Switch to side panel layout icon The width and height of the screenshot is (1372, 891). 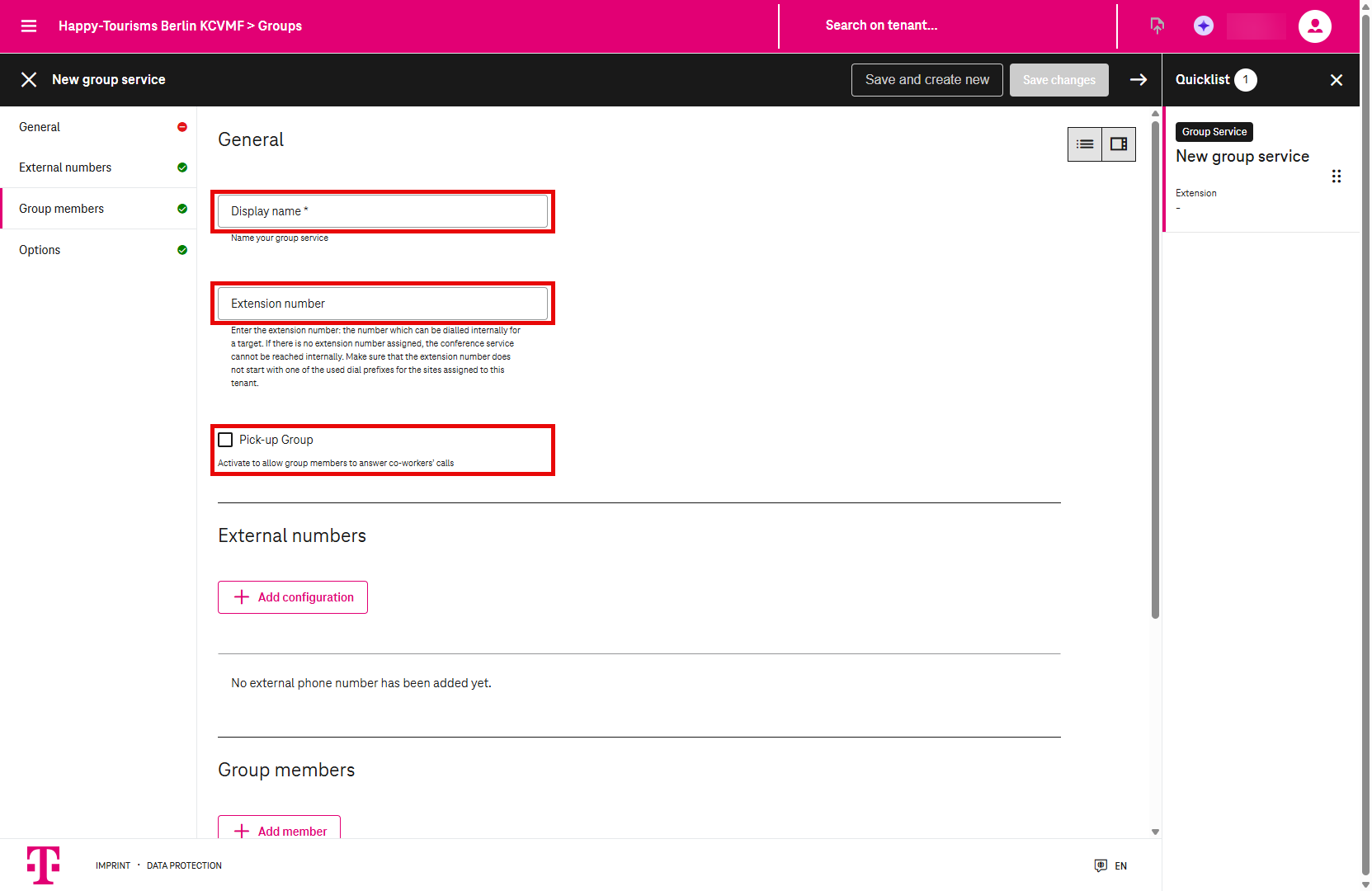[x=1119, y=144]
